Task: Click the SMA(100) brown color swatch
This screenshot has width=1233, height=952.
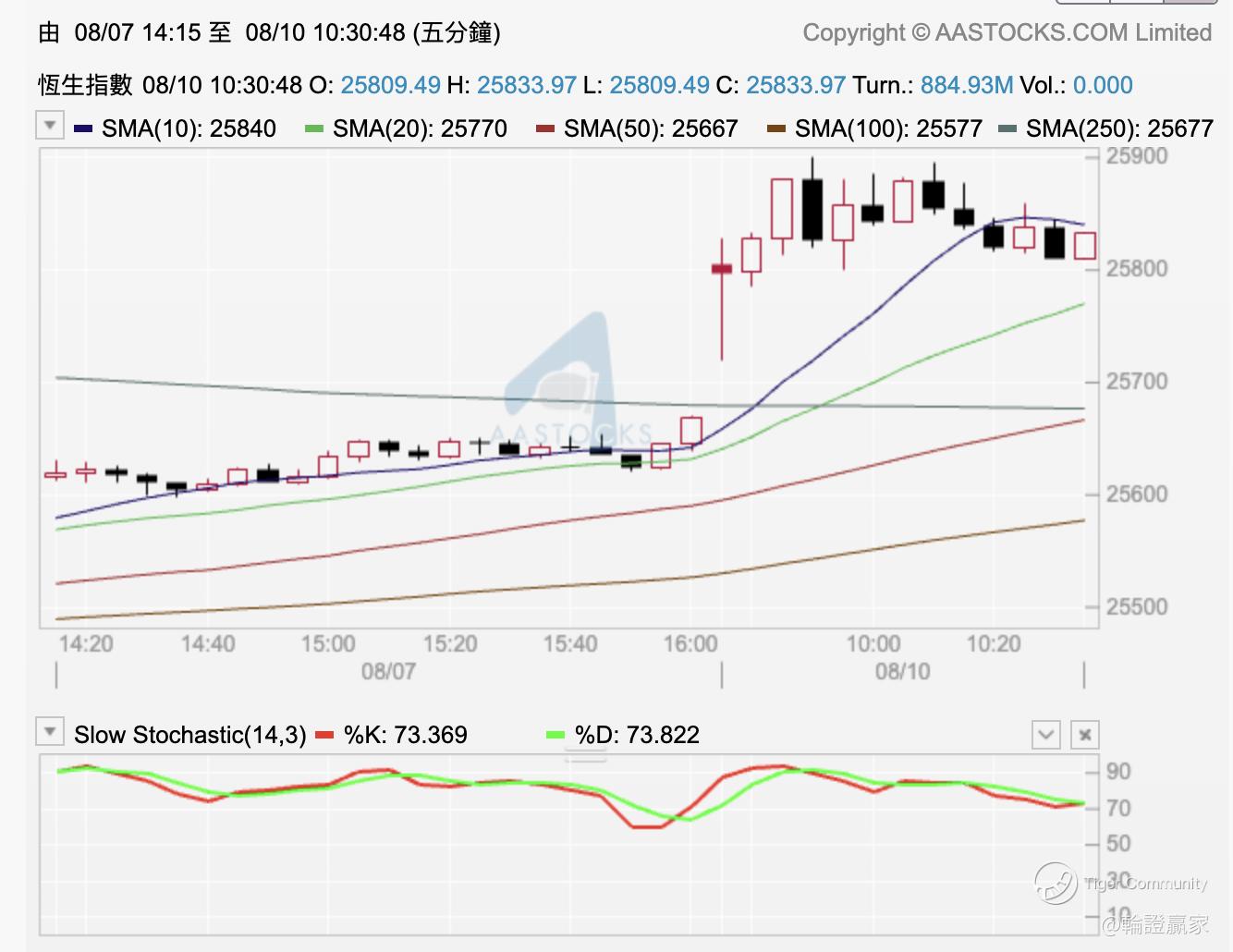Action: [776, 128]
